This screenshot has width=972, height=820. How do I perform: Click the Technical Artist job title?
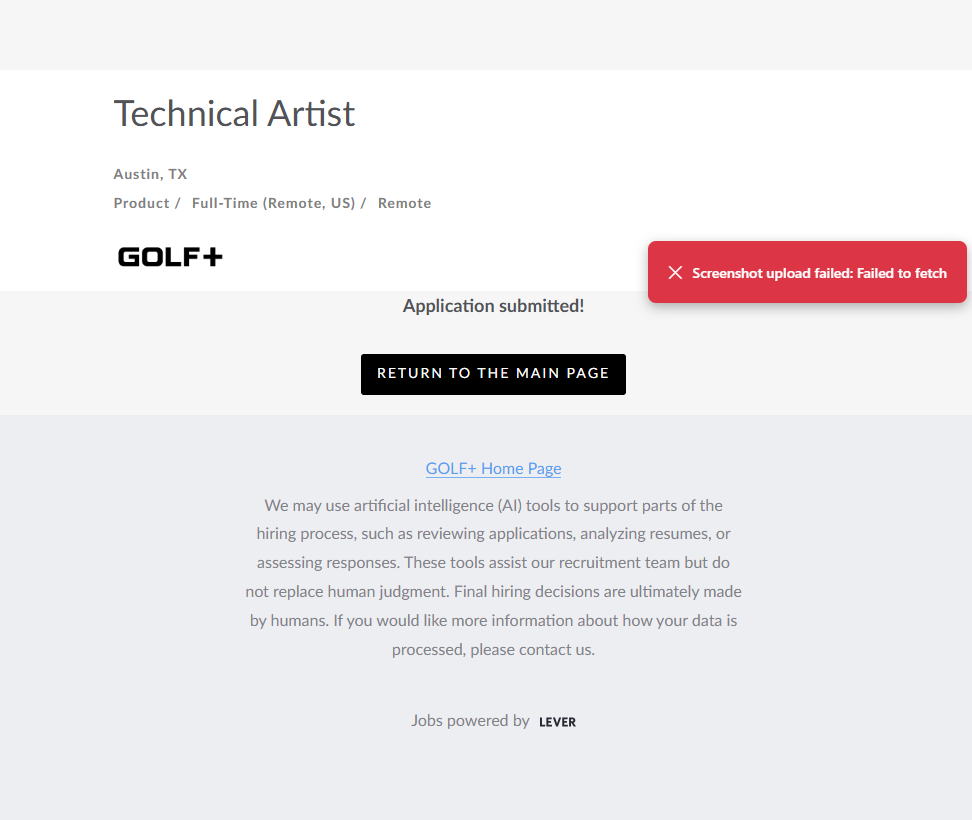pos(234,114)
